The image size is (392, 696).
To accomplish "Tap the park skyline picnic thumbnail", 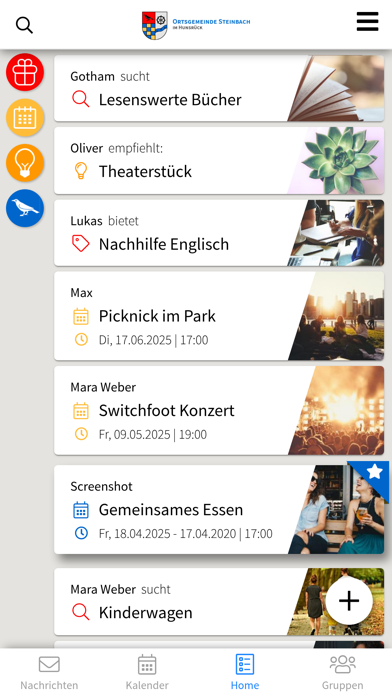I will pos(336,316).
